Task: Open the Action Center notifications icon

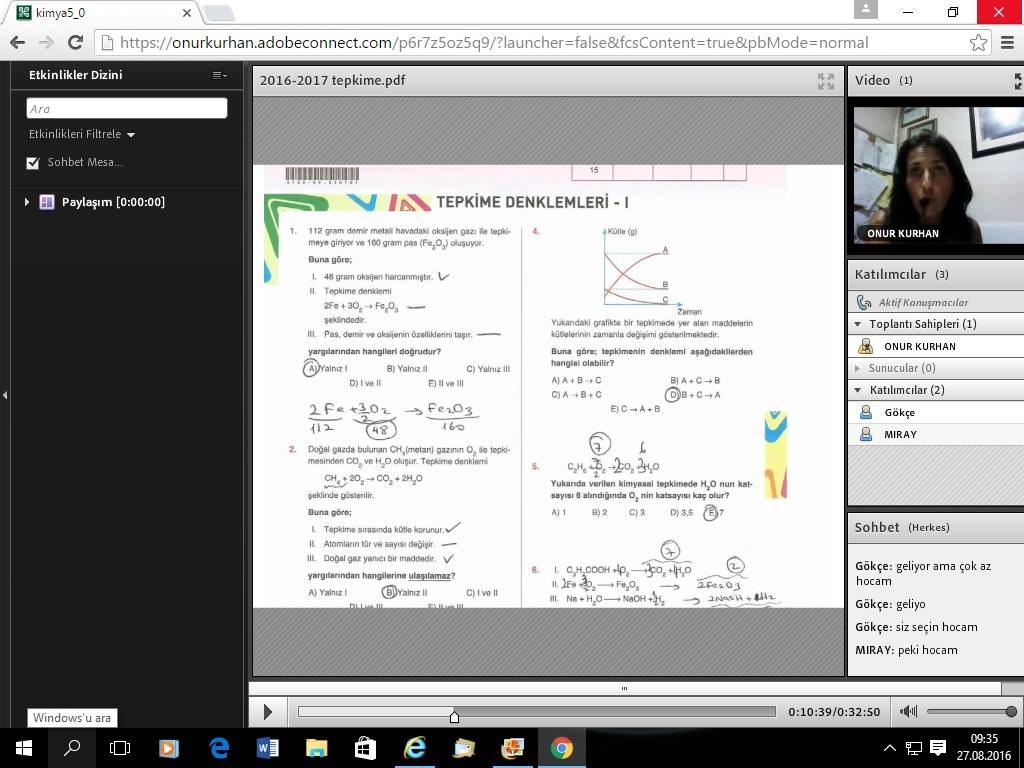Action: pos(938,748)
